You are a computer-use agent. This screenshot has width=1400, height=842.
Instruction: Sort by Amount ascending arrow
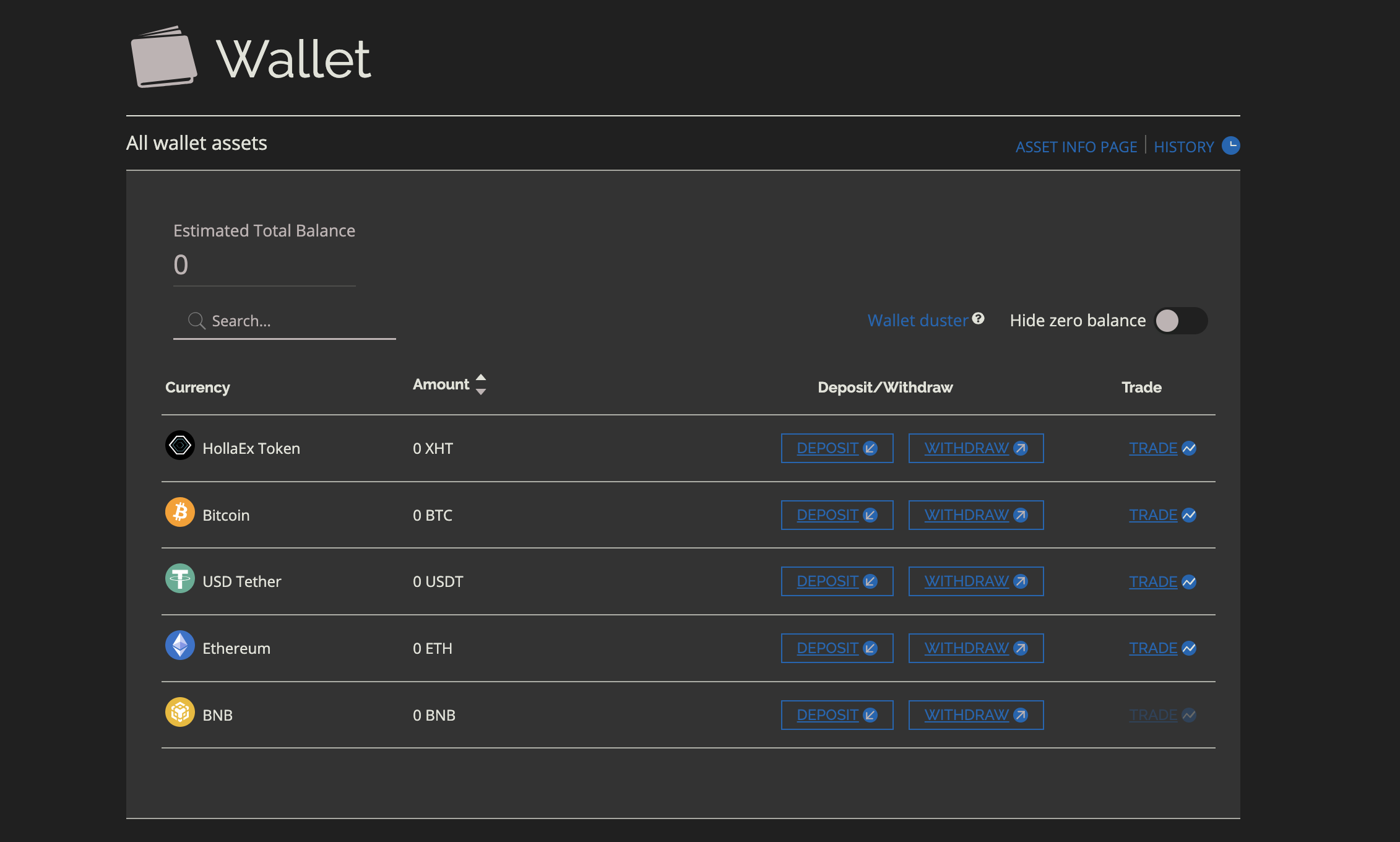[x=481, y=377]
